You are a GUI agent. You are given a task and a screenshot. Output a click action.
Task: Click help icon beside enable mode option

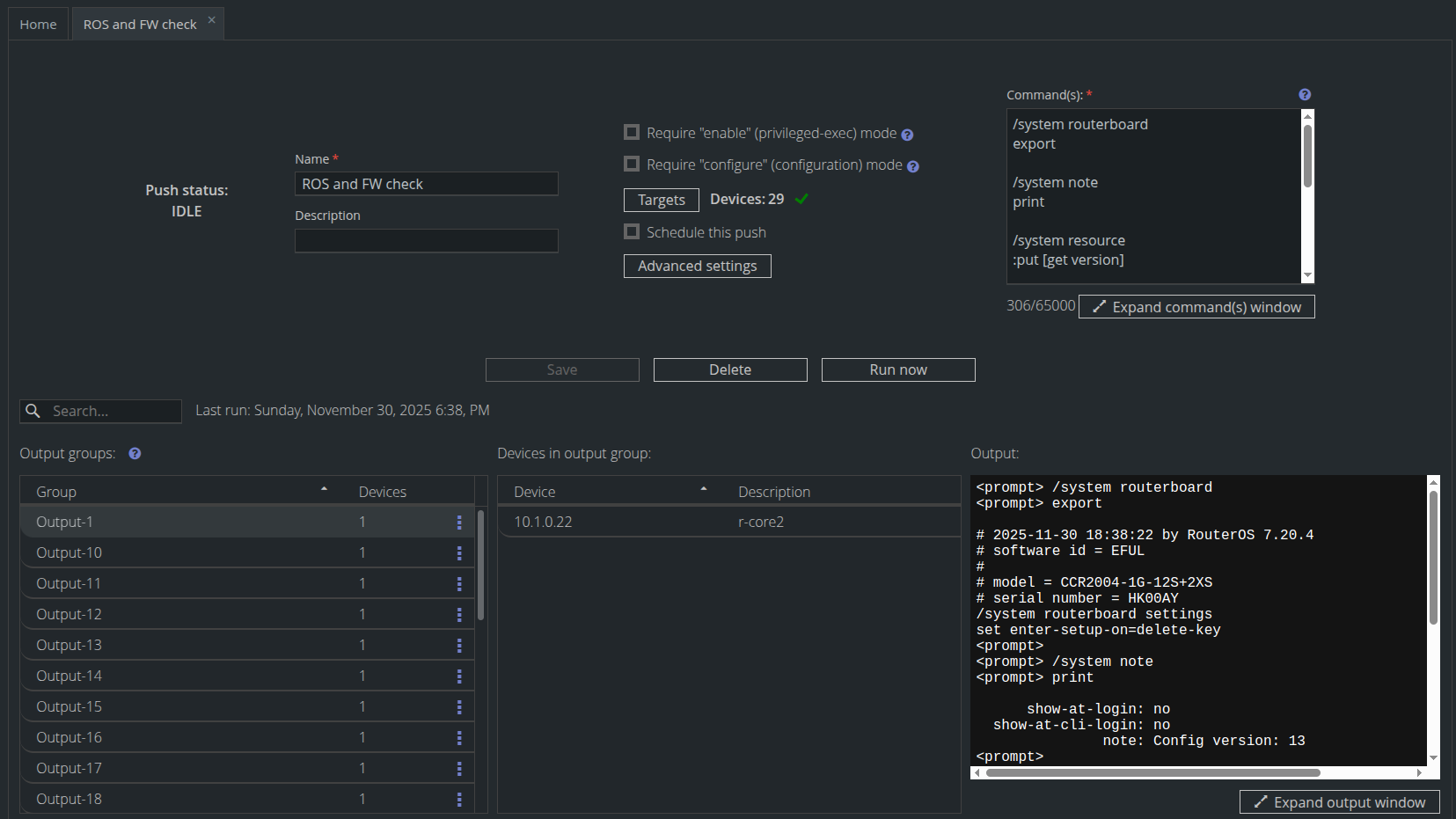pyautogui.click(x=907, y=135)
